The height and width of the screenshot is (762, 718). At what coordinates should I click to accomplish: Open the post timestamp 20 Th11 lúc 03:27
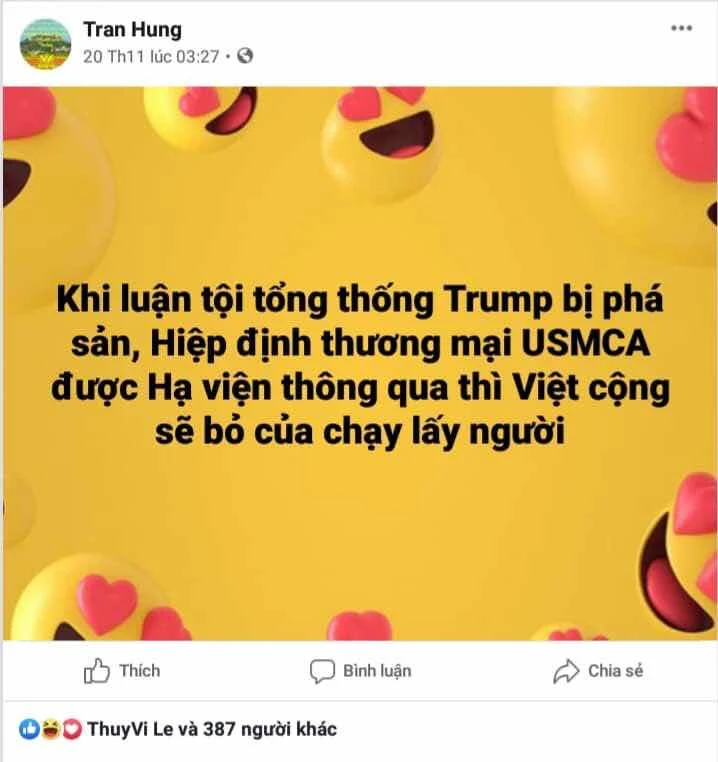click(x=151, y=56)
